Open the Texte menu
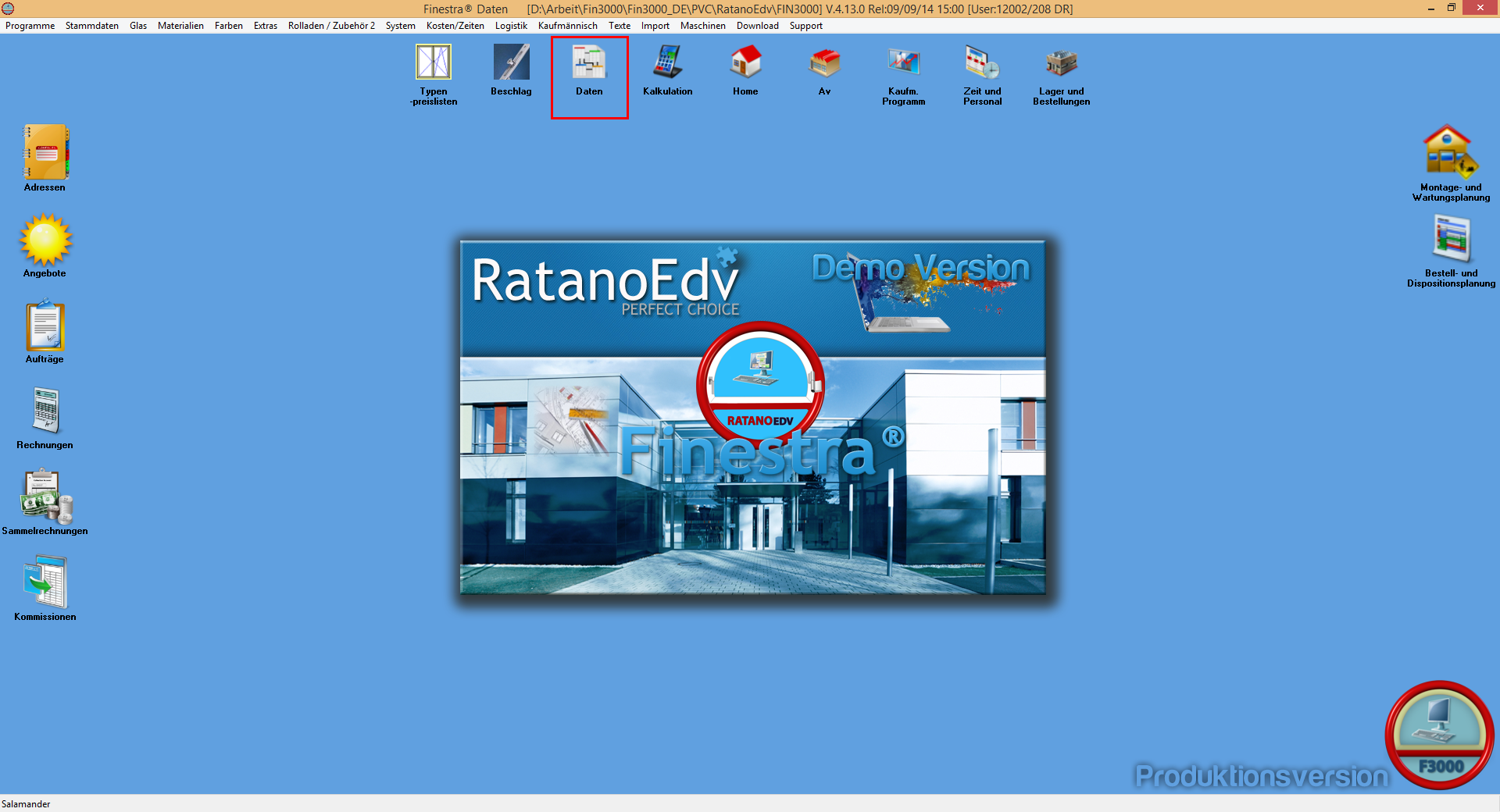This screenshot has width=1500, height=812. click(620, 26)
